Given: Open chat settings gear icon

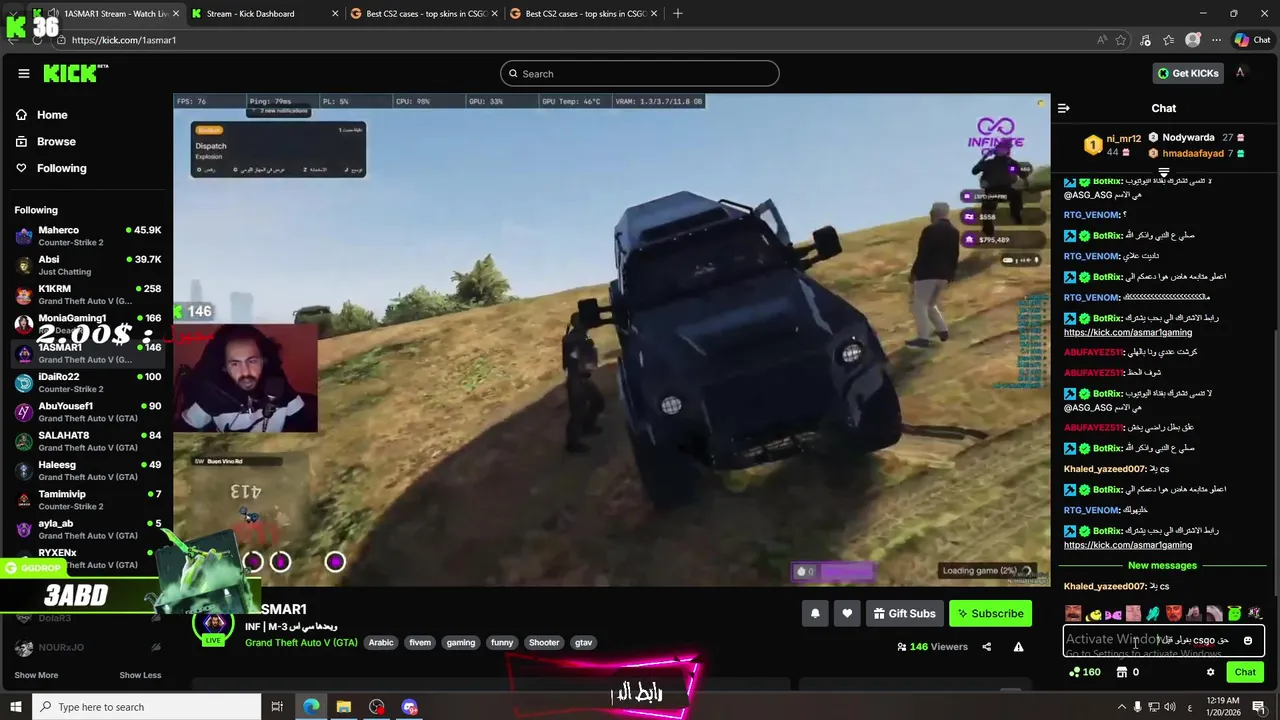Looking at the screenshot, I should (1210, 672).
